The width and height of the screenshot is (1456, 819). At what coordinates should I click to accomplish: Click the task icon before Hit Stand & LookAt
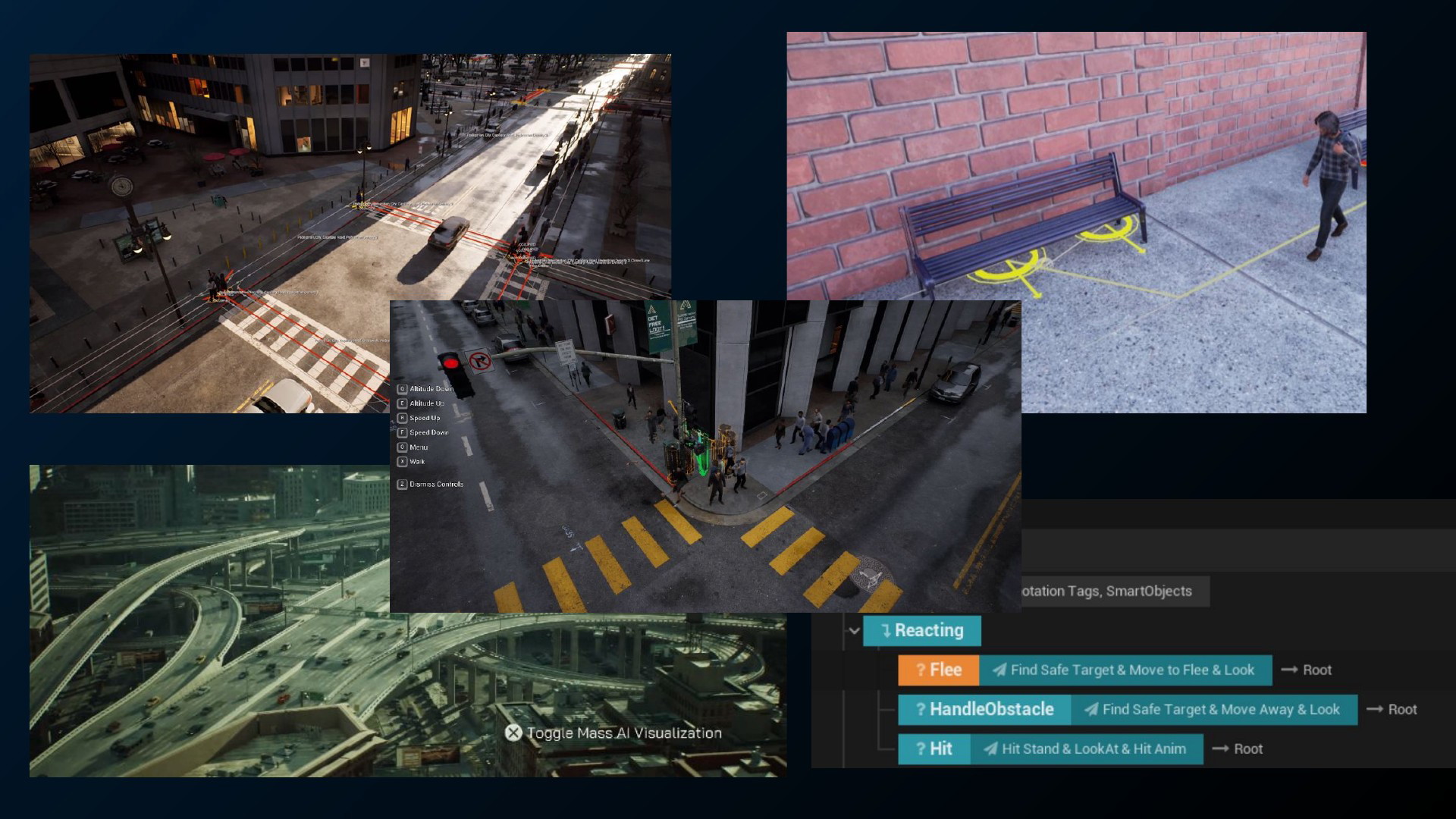(990, 749)
